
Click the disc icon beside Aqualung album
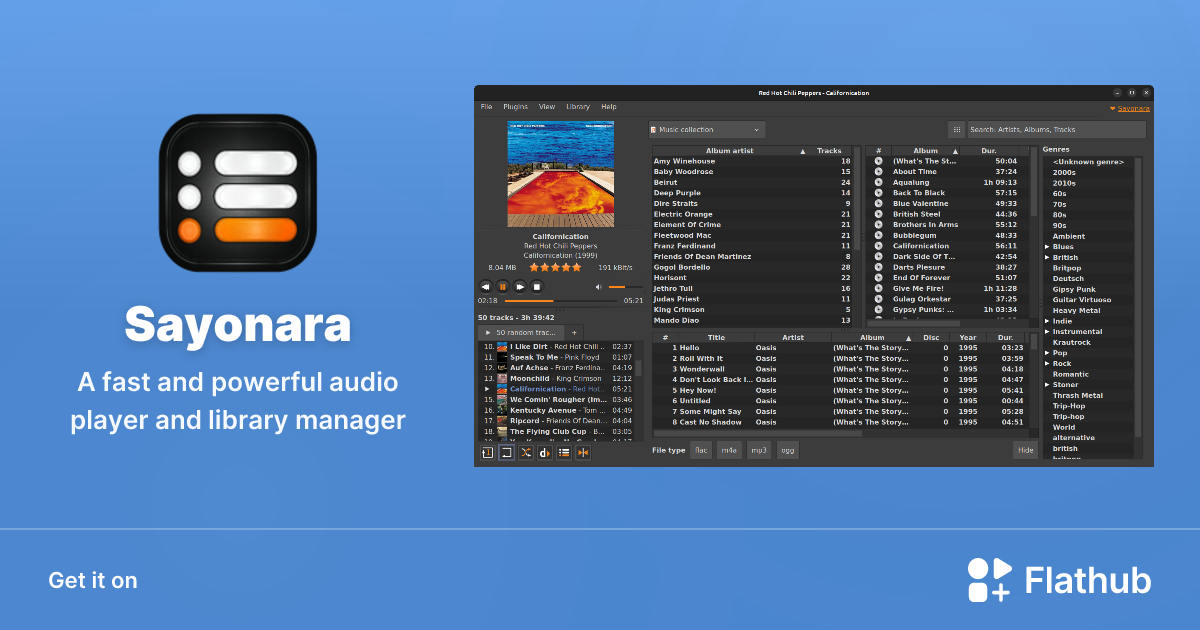click(x=878, y=182)
